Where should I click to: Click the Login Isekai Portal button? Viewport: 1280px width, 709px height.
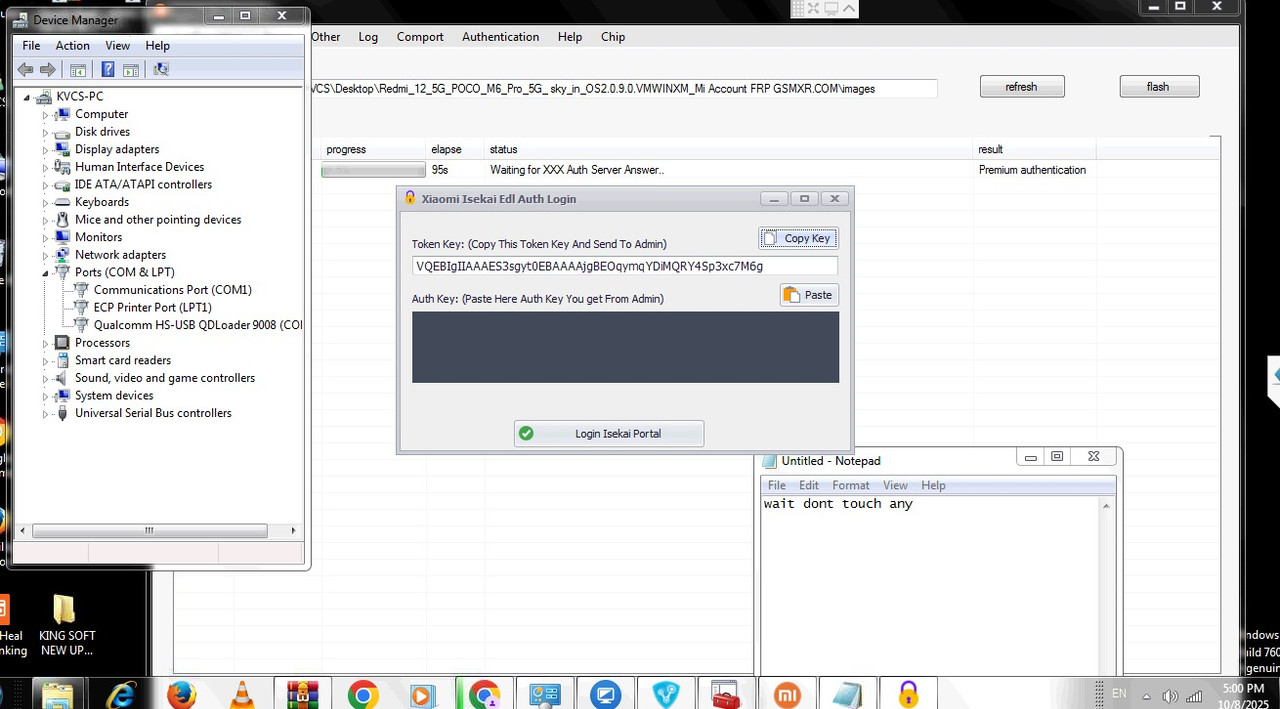coord(609,433)
